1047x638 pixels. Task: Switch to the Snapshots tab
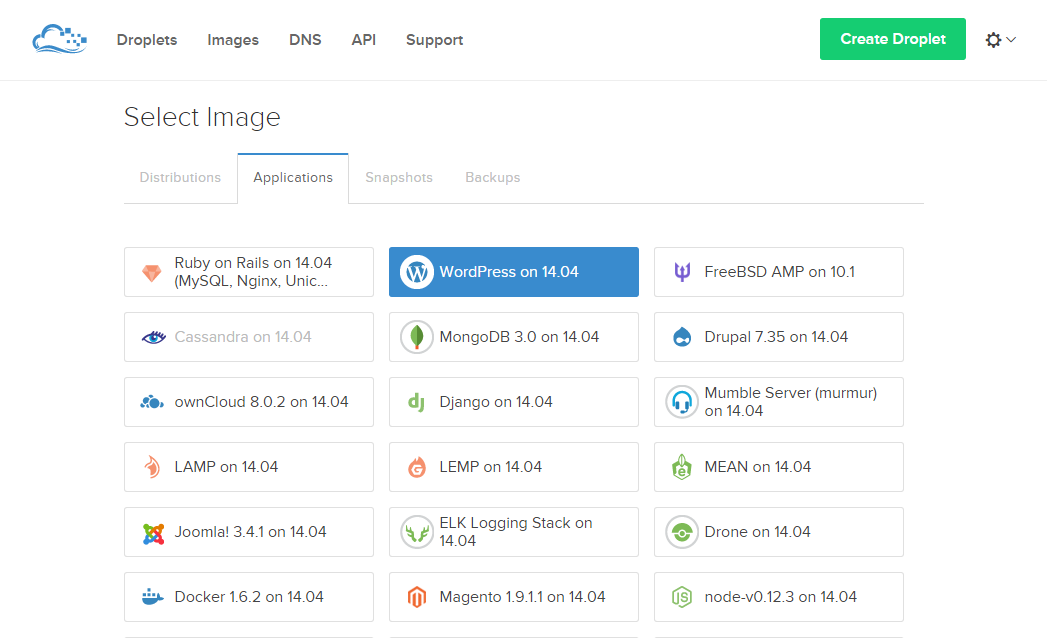pyautogui.click(x=399, y=177)
